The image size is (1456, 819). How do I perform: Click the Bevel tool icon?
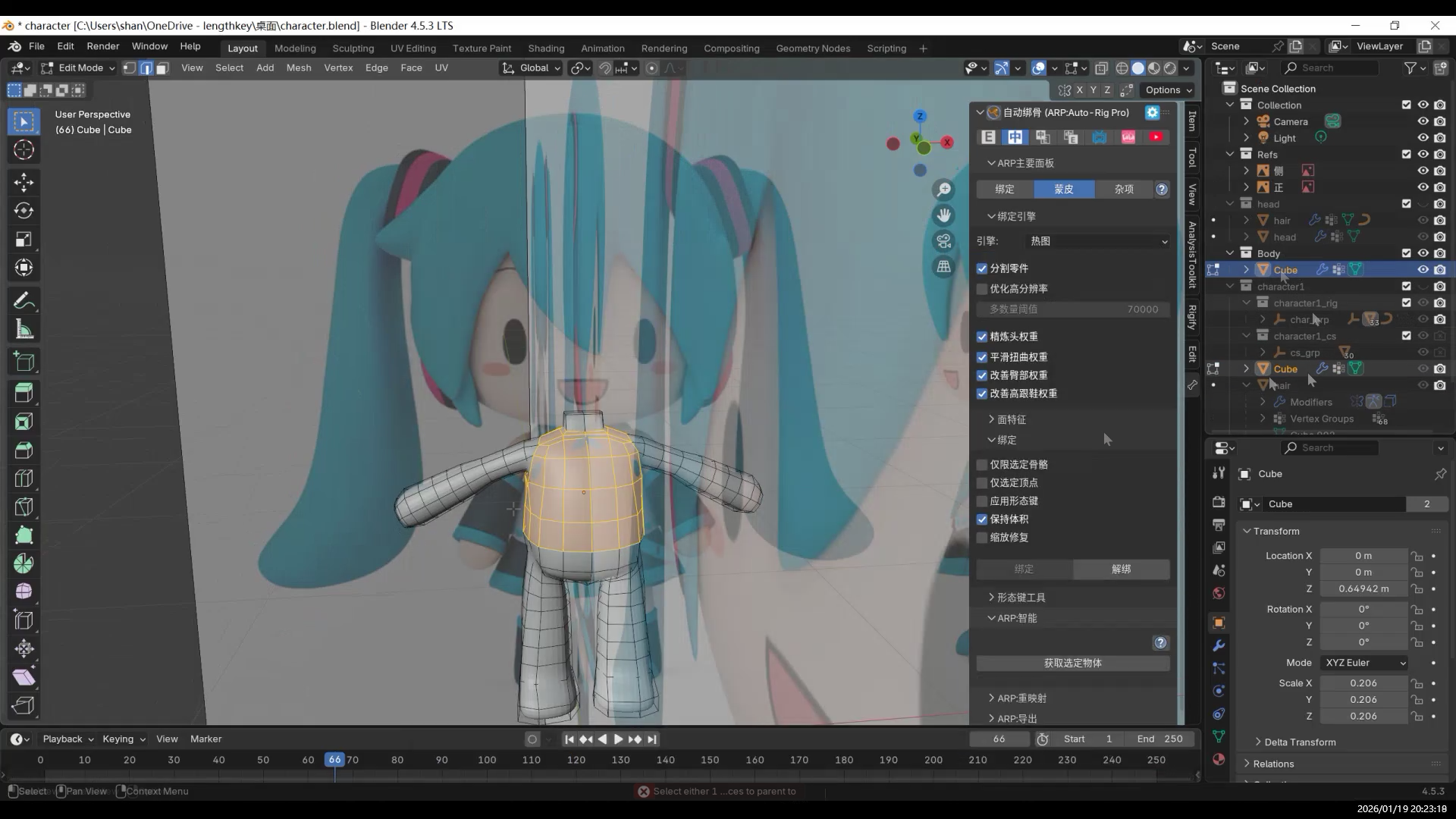coord(24,450)
